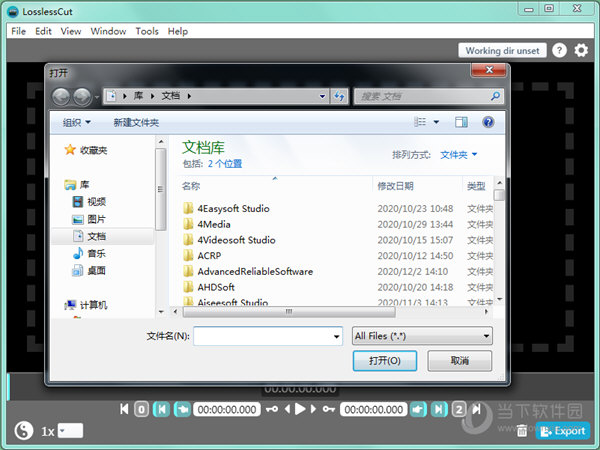The width and height of the screenshot is (600, 450).
Task: Open the Edit menu
Action: (x=43, y=31)
